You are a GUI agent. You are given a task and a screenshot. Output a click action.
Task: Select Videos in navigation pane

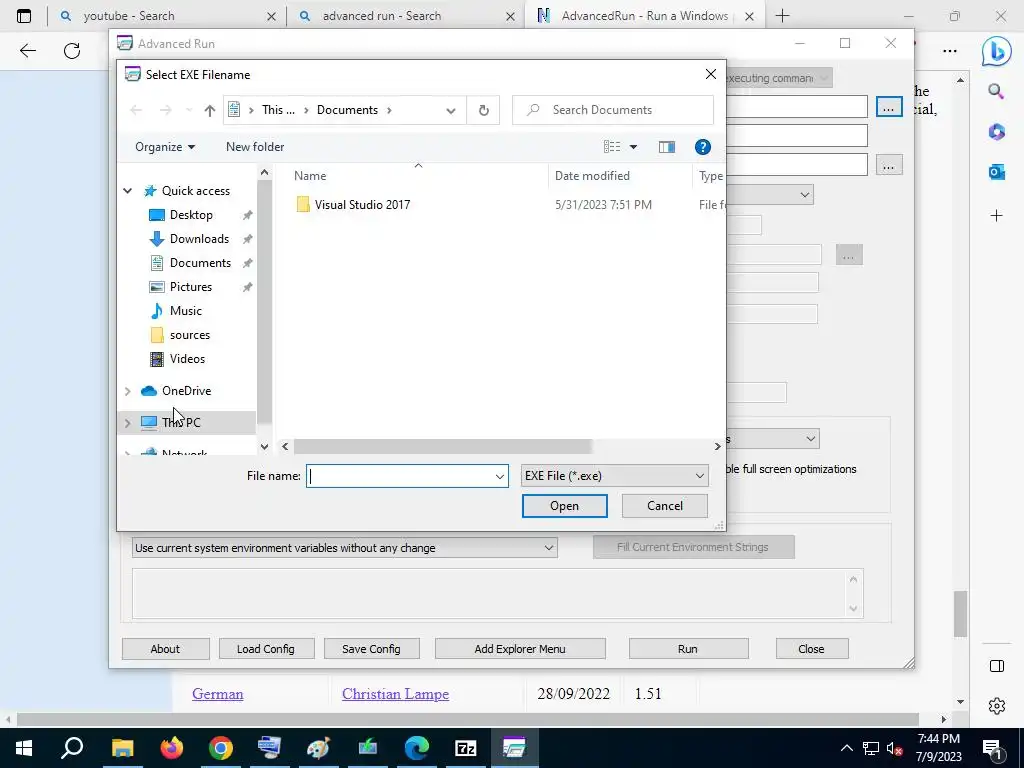[187, 359]
